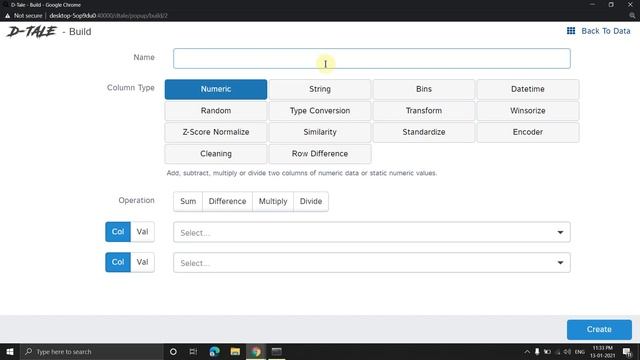Image resolution: width=640 pixels, height=360 pixels.
Task: Select the Standardize column type
Action: tap(424, 132)
